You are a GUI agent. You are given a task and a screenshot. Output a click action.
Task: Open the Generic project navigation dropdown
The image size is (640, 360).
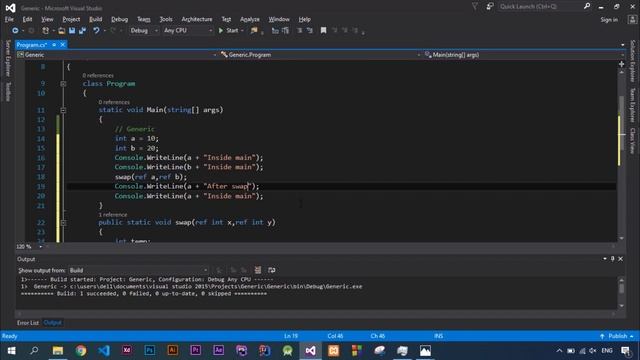click(116, 55)
